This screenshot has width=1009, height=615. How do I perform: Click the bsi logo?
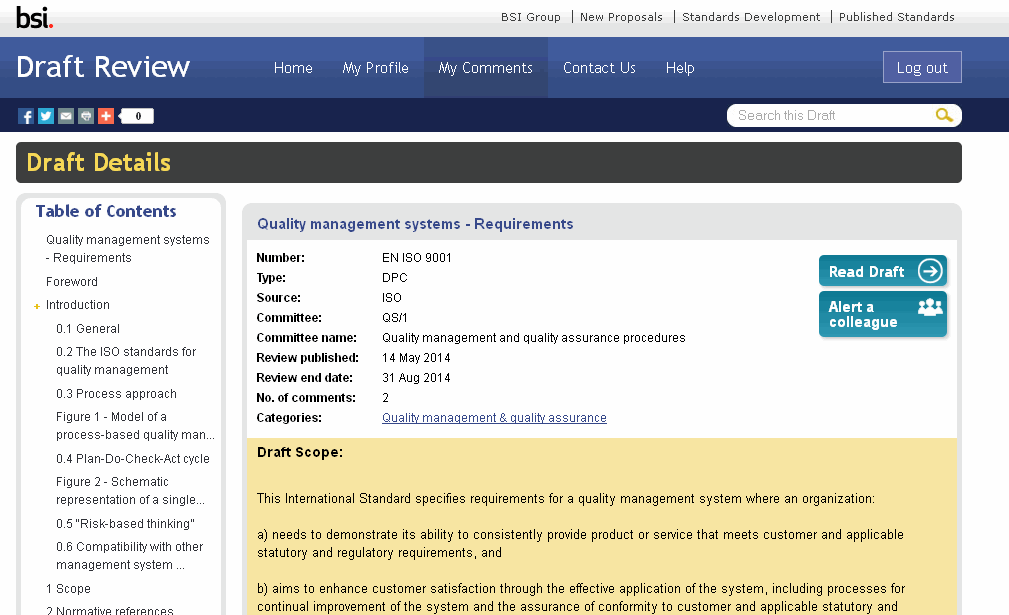click(x=34, y=17)
